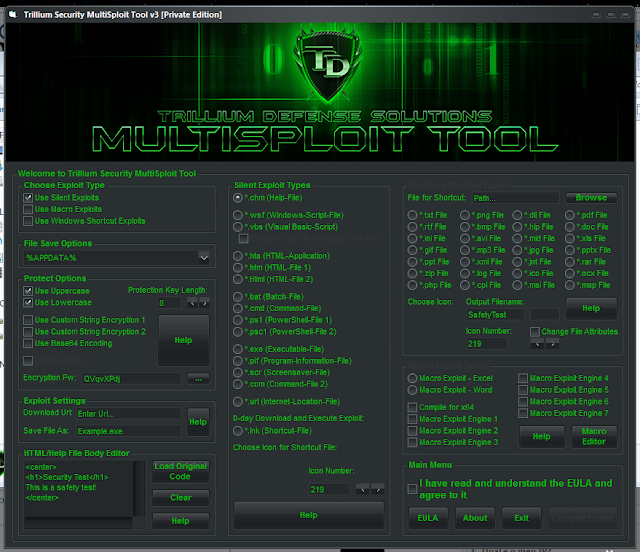Screen dimensions: 640x552
Task: Choose *.jpg File shortcut type
Action: click(518, 250)
